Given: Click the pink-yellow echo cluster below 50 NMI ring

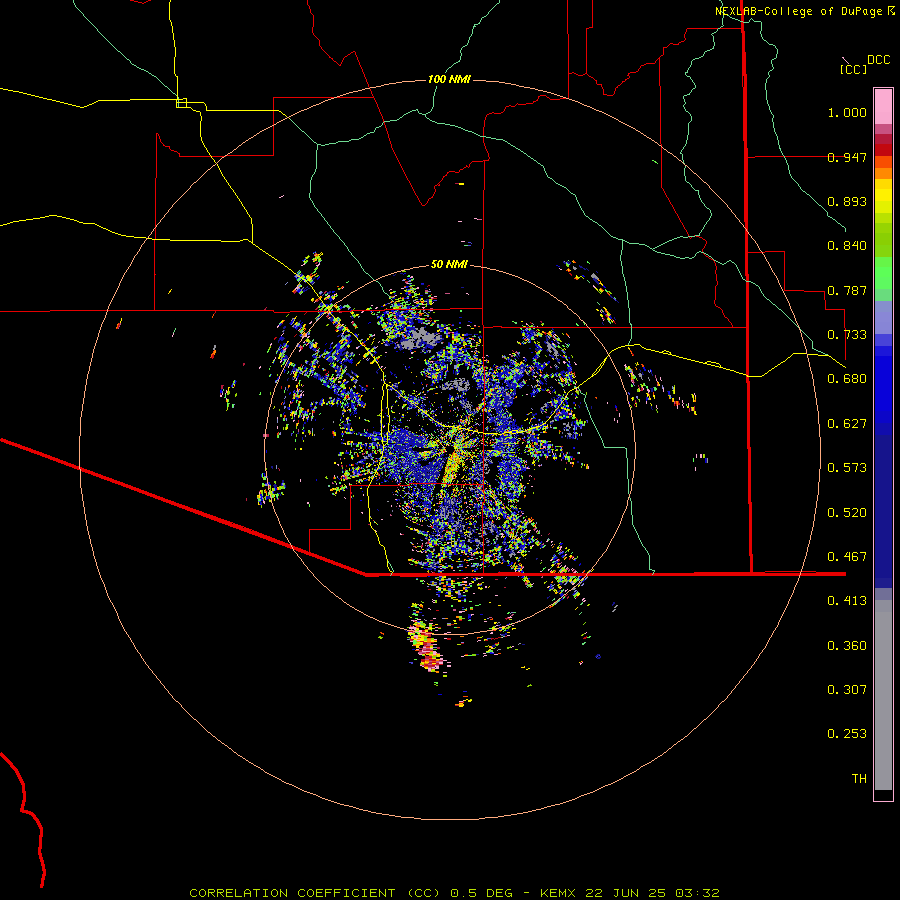Looking at the screenshot, I should click(425, 646).
